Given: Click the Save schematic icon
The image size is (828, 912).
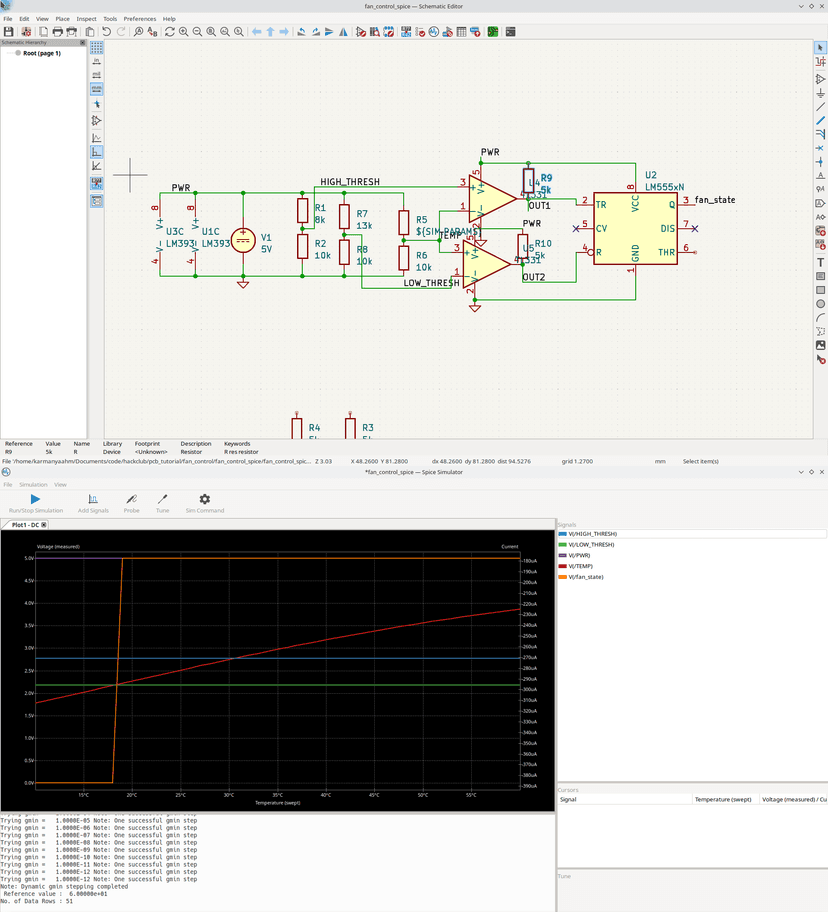Looking at the screenshot, I should tap(9, 32).
